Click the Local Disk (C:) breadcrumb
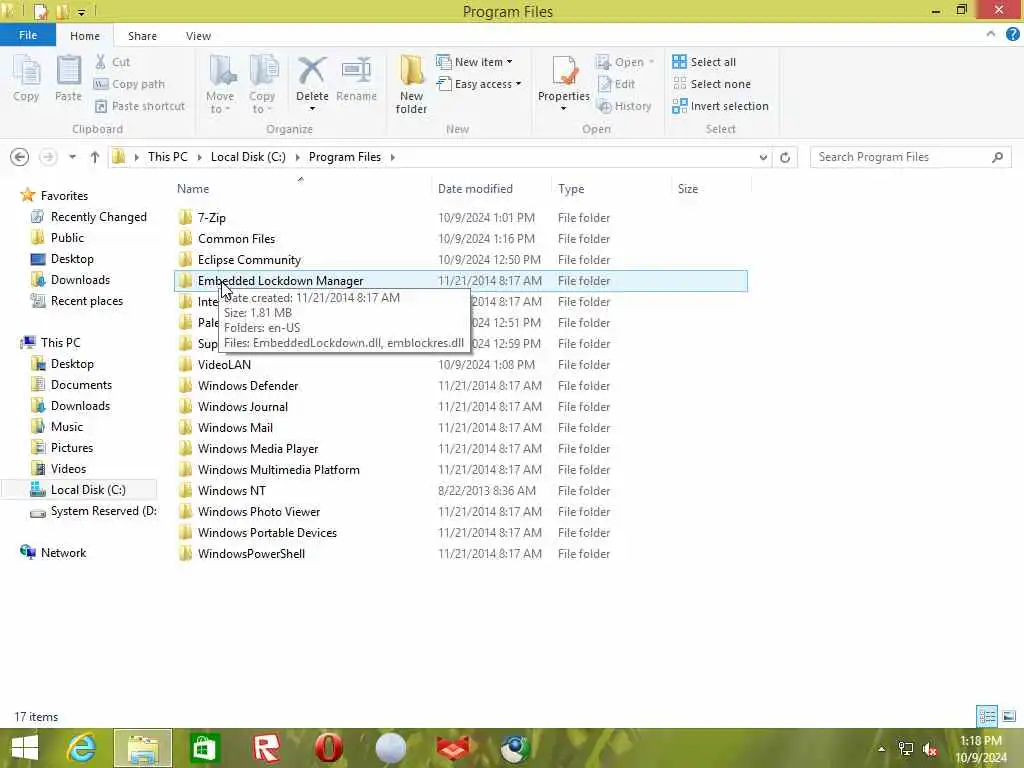 tap(248, 157)
